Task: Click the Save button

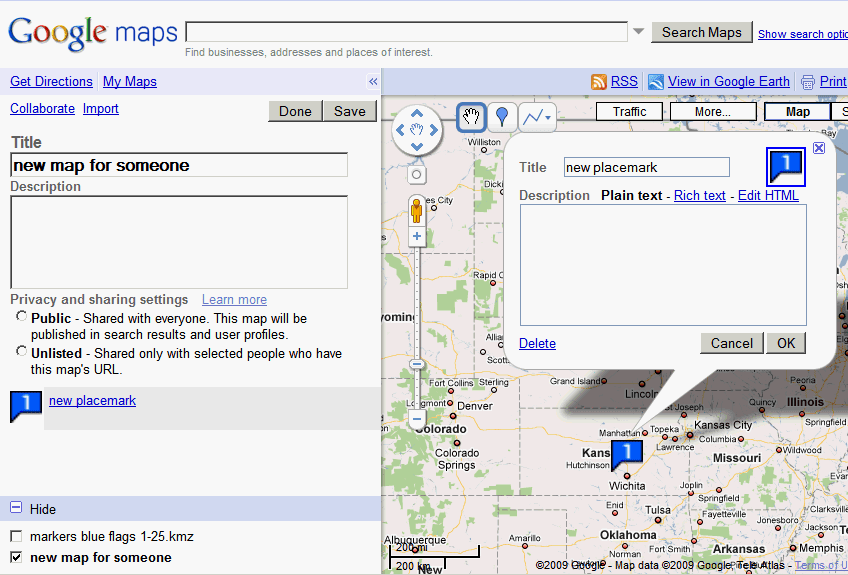Action: coord(350,111)
